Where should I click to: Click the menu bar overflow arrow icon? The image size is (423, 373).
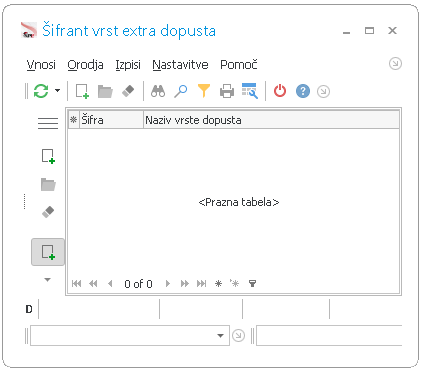click(x=395, y=64)
